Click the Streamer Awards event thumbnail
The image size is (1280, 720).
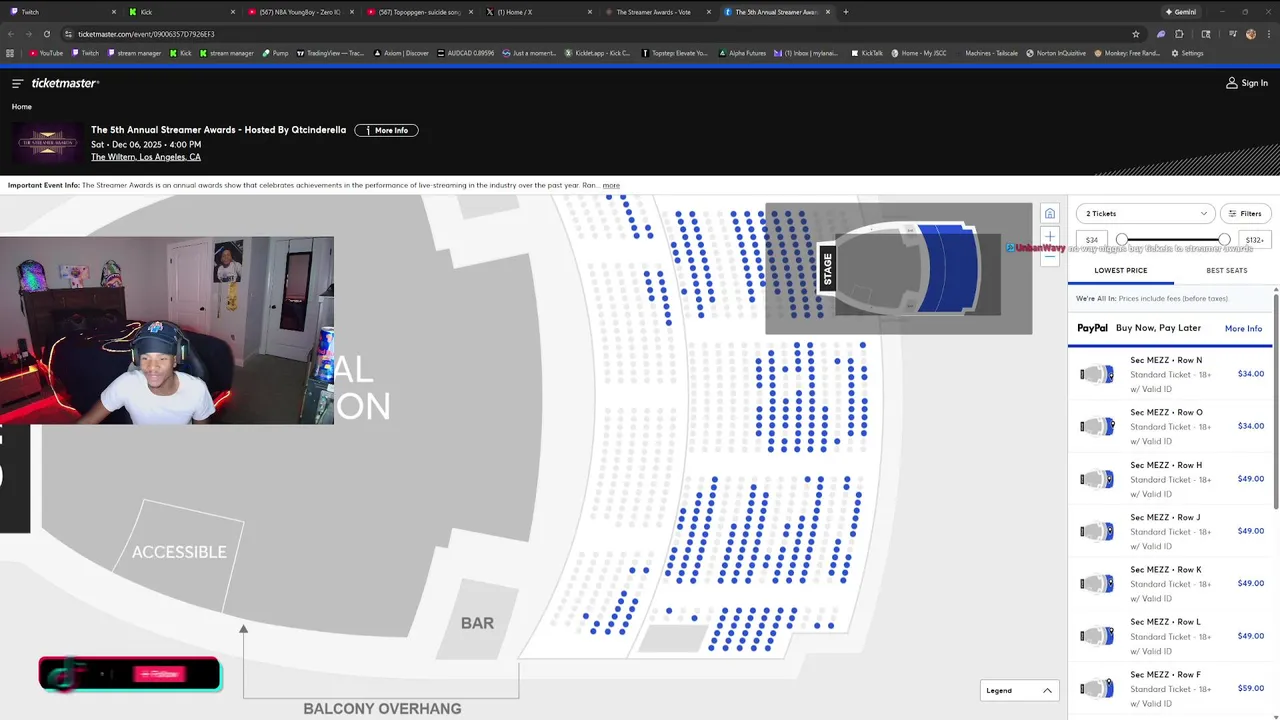tap(47, 143)
